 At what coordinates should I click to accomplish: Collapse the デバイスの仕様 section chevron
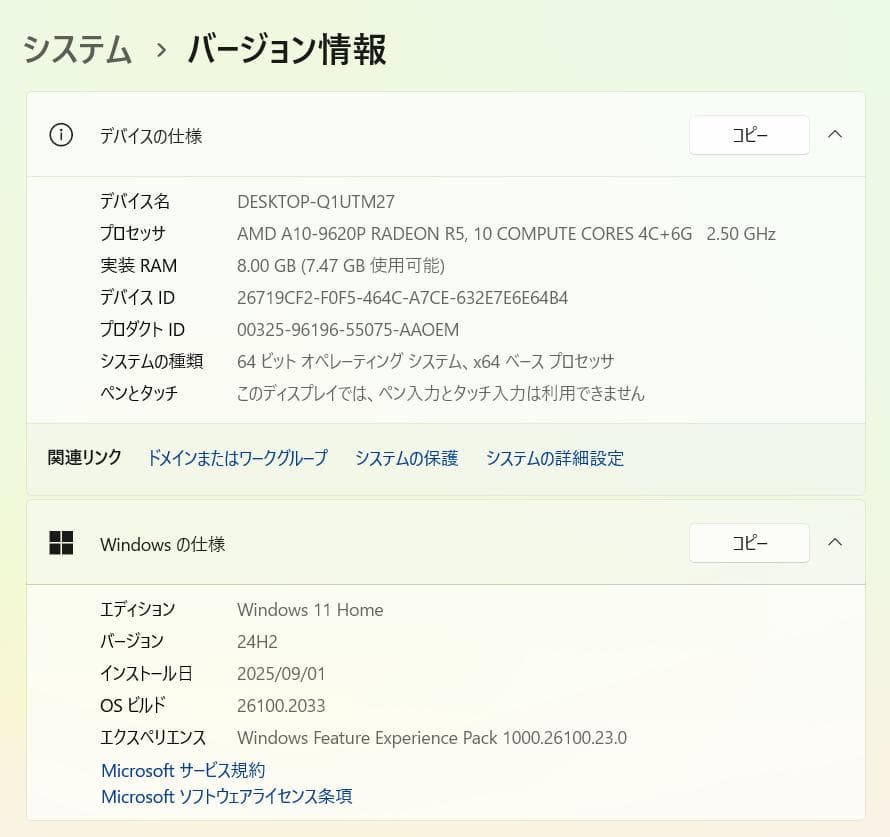tap(835, 135)
